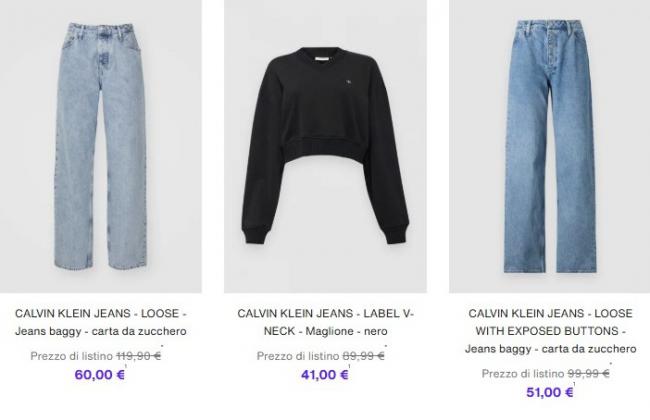Click 'Prezzo di listino' under exposed-buttons jeans

click(523, 374)
